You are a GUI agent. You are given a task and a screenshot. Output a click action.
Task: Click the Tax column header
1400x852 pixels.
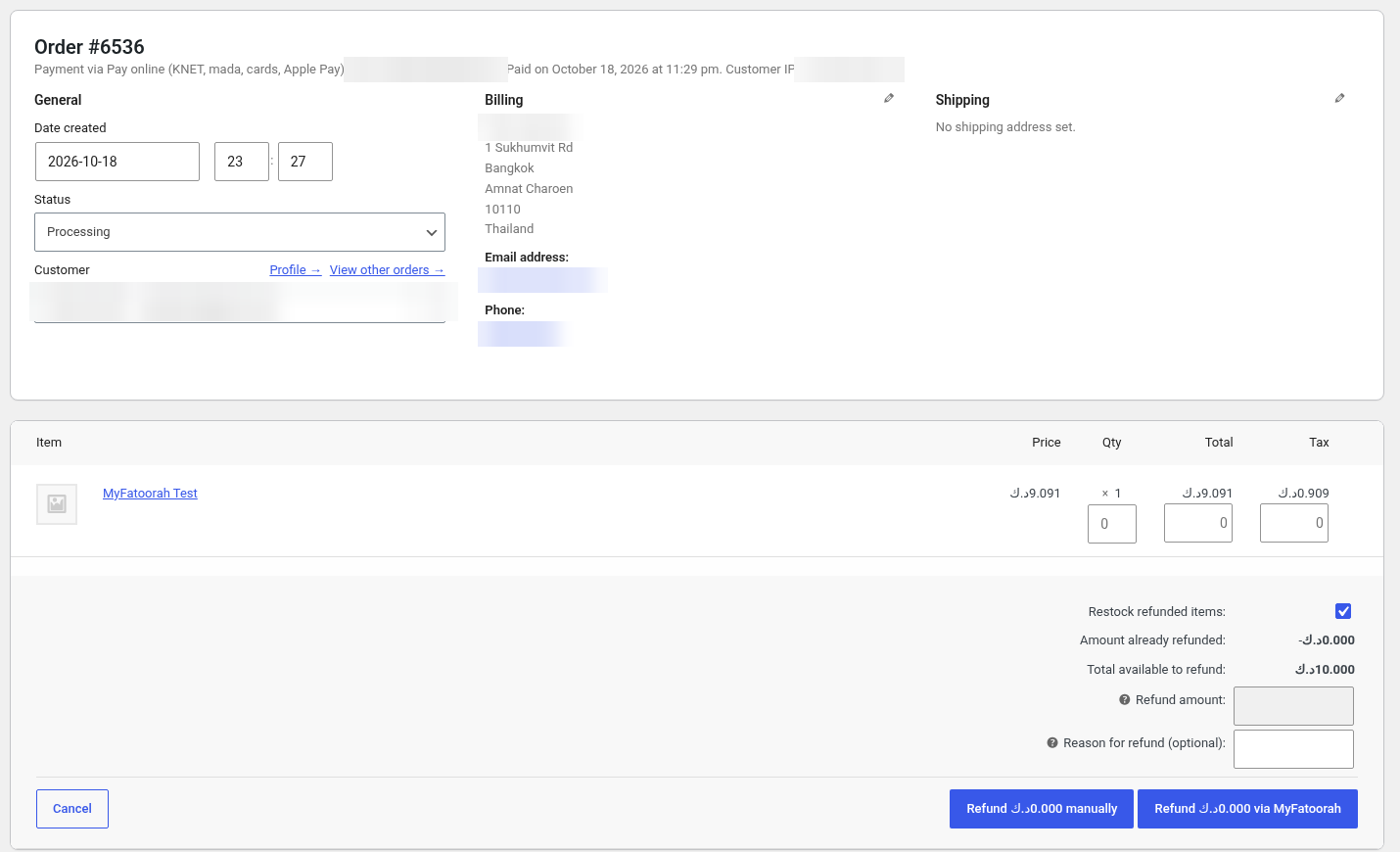point(1319,443)
